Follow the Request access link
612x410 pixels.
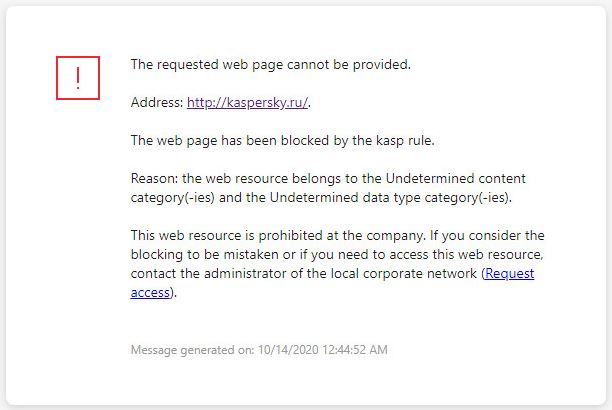(508, 273)
